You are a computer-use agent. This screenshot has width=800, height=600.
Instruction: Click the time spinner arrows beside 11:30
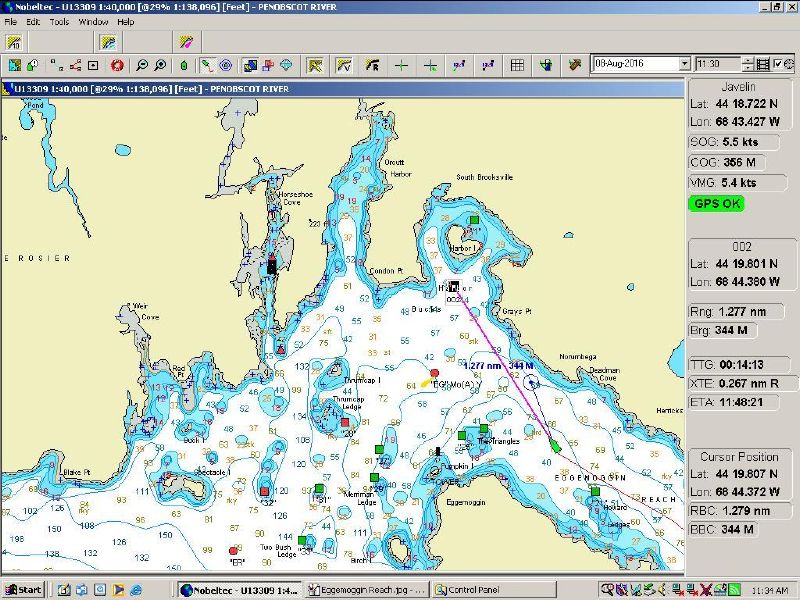click(747, 64)
